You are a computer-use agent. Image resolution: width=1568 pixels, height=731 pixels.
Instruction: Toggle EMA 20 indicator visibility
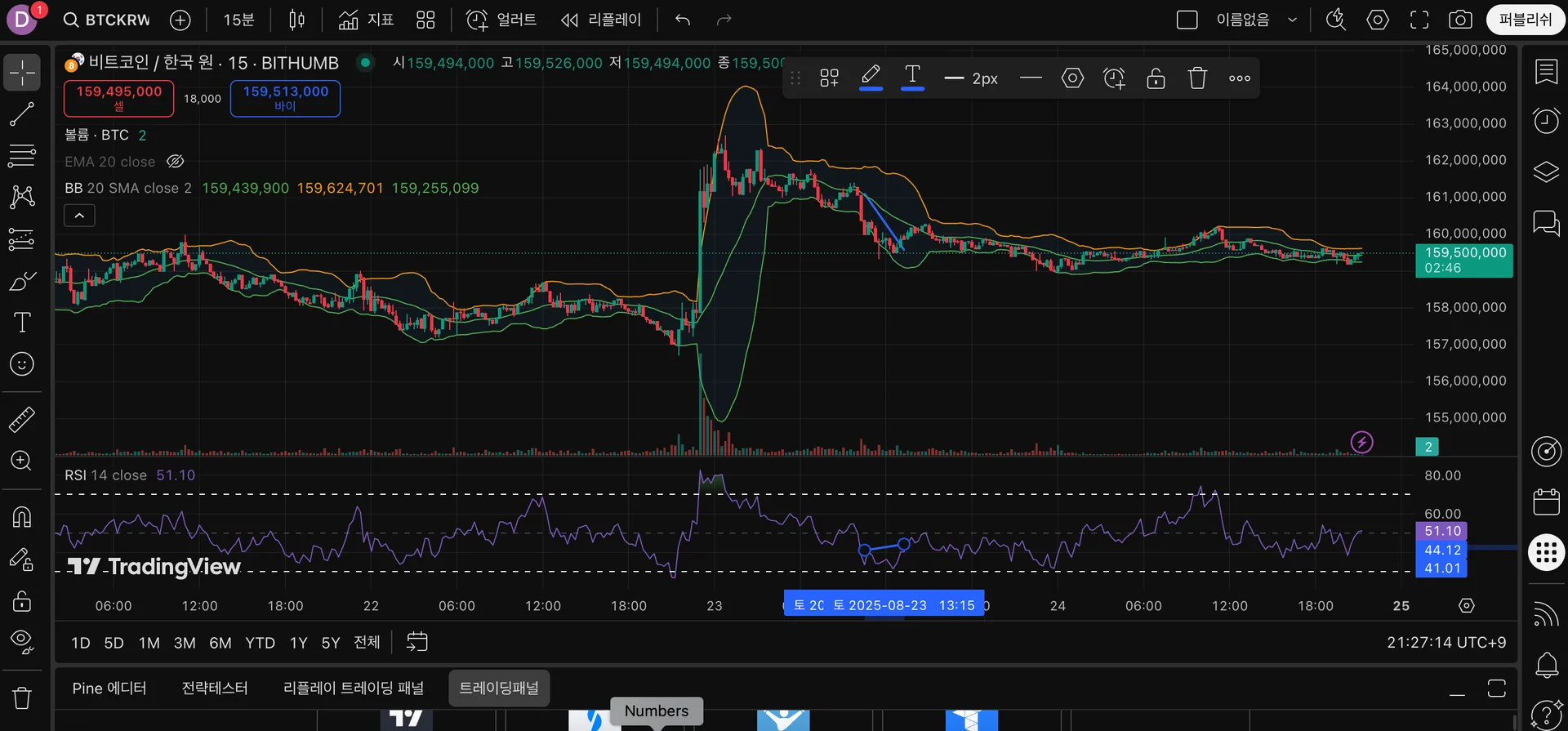[175, 162]
